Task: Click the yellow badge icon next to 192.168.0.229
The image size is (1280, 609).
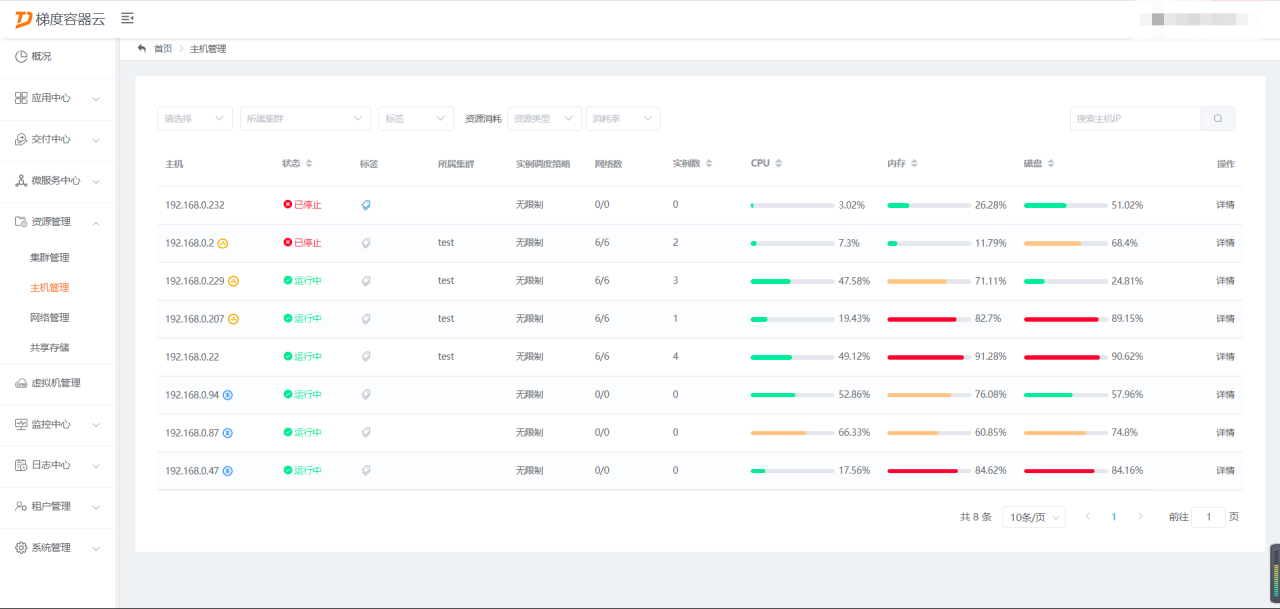Action: (x=233, y=281)
